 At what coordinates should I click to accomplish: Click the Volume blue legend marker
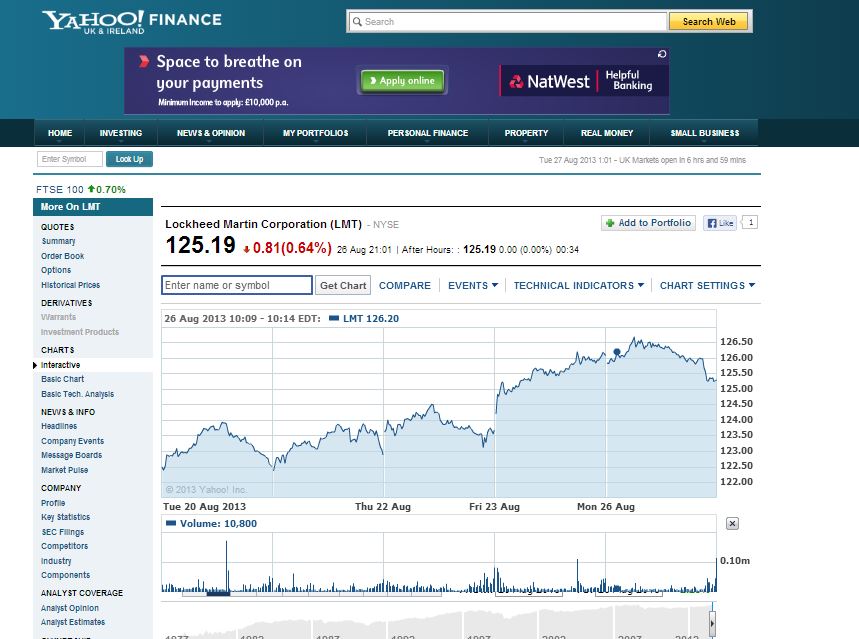click(x=171, y=523)
